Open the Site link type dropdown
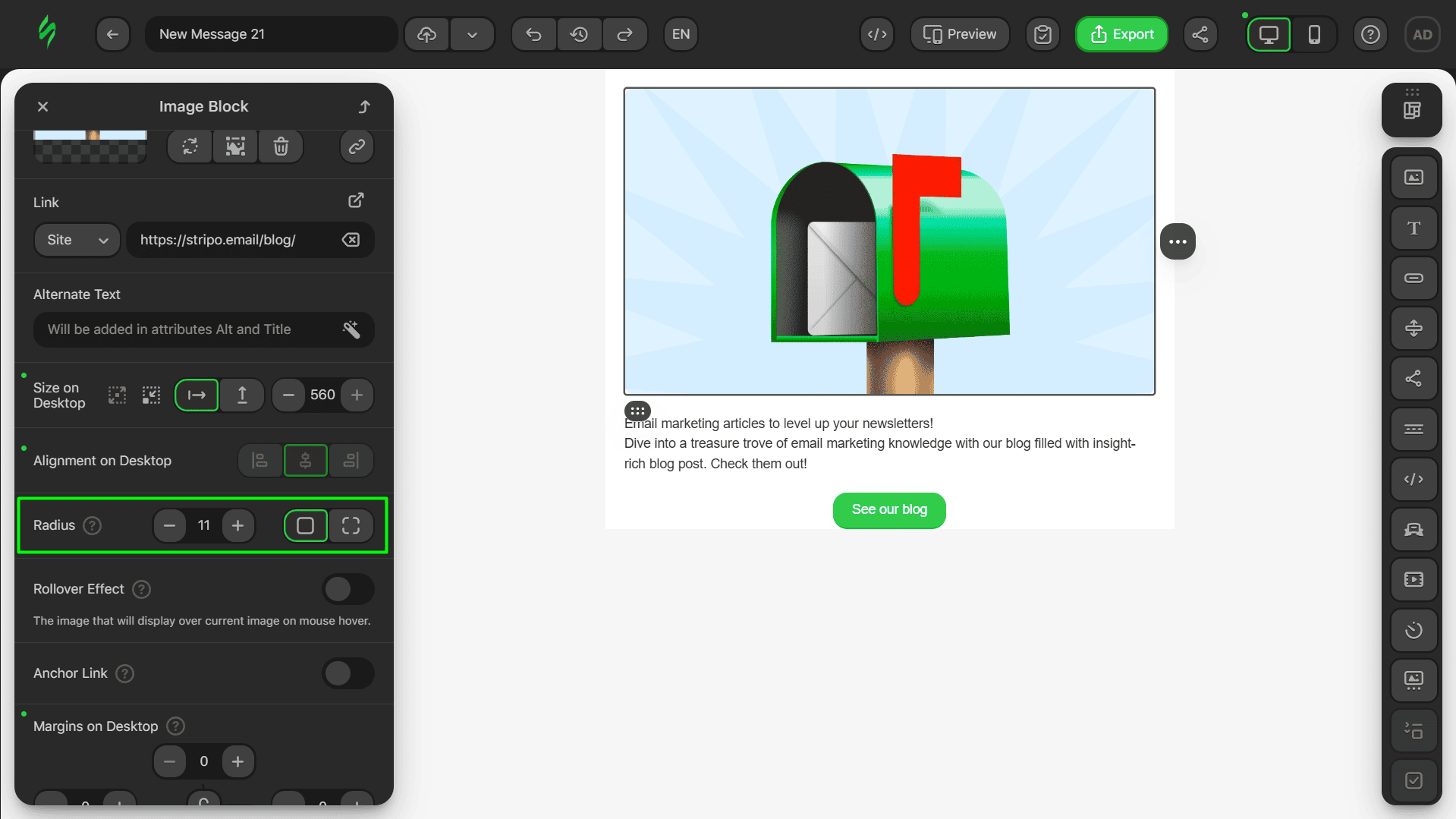Image resolution: width=1456 pixels, height=819 pixels. pyautogui.click(x=77, y=240)
